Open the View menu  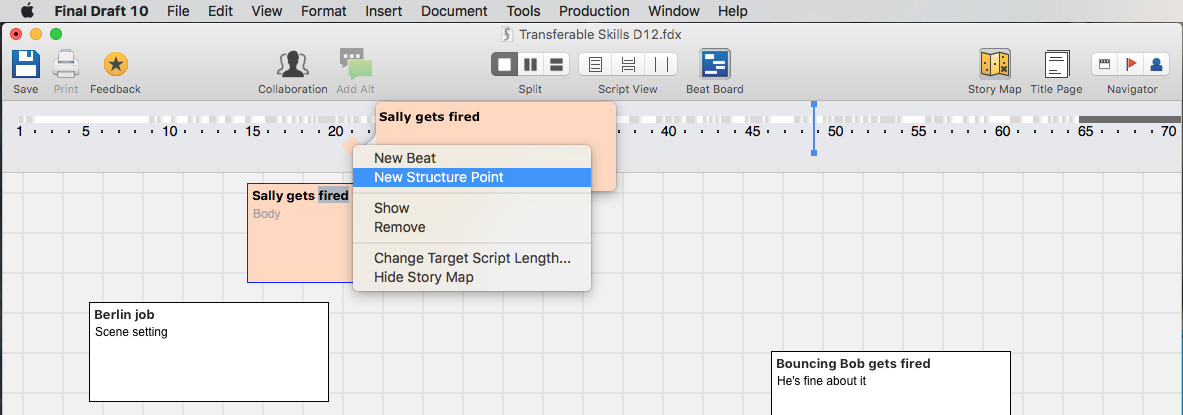tap(266, 11)
